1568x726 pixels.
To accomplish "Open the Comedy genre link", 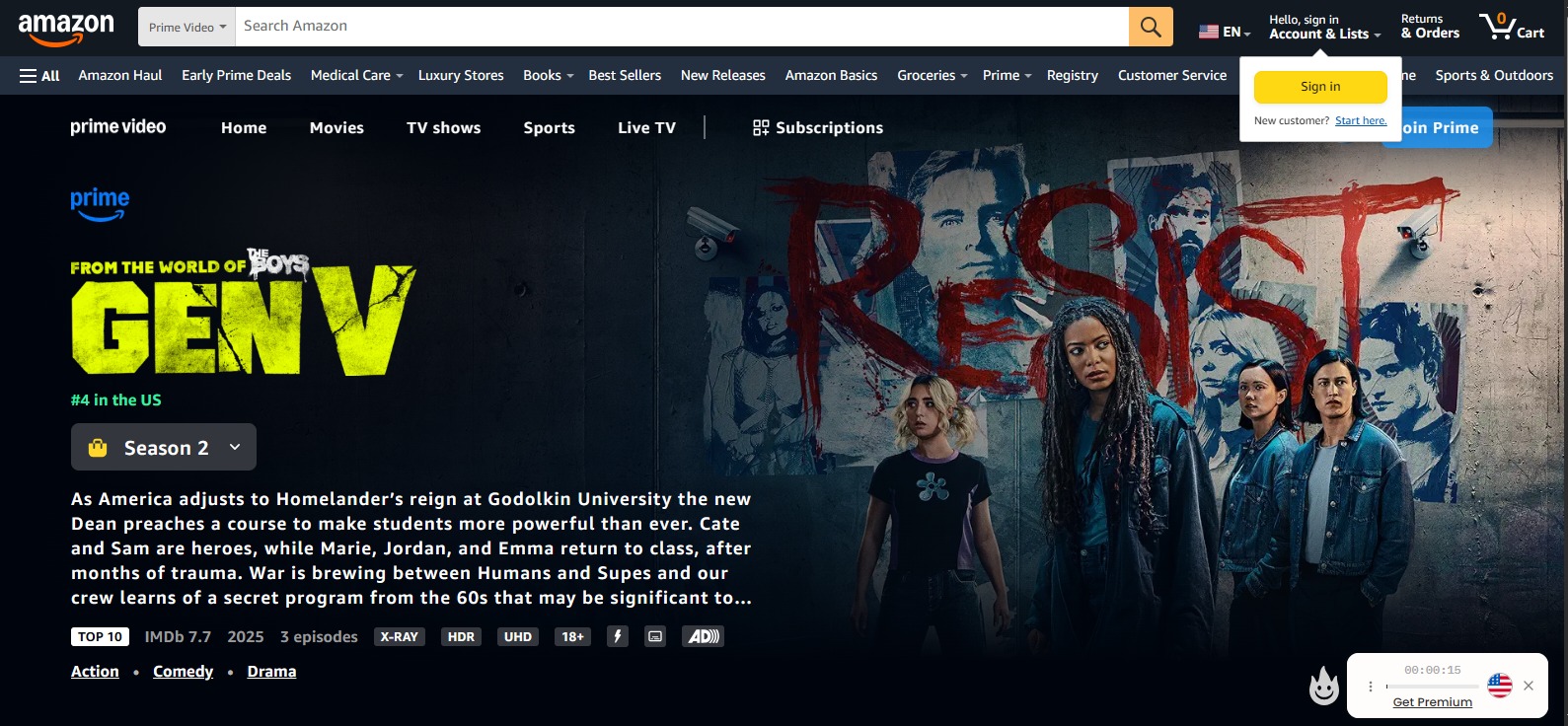I will click(183, 672).
